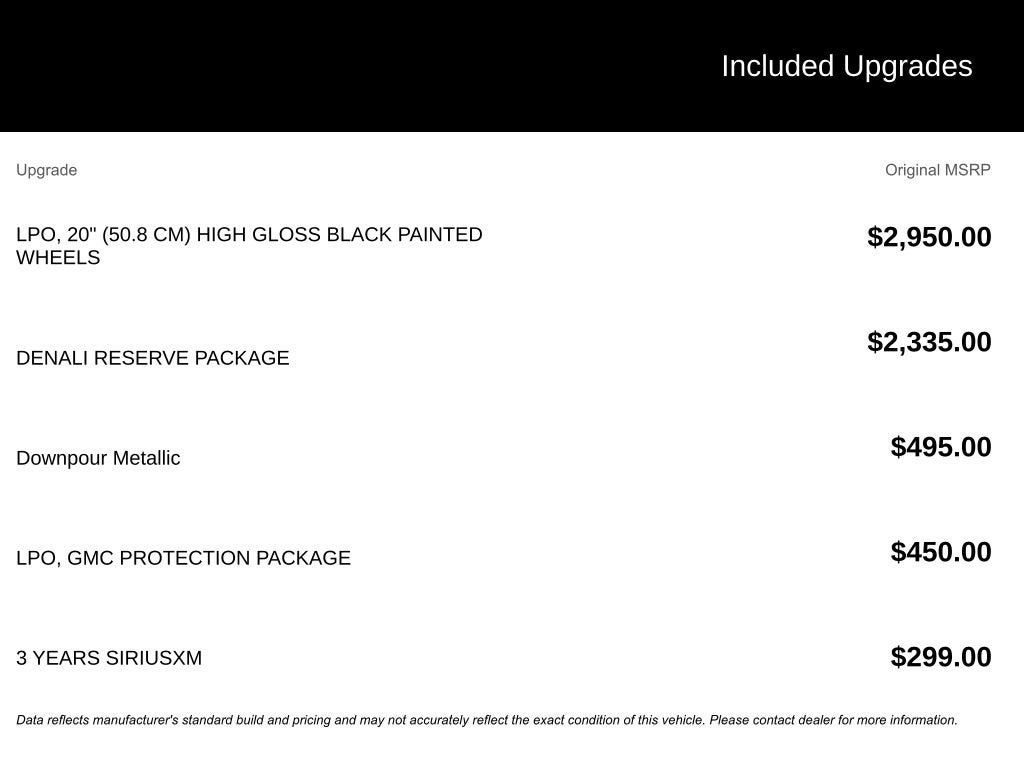Select the $450.00 protection package price

tap(941, 552)
